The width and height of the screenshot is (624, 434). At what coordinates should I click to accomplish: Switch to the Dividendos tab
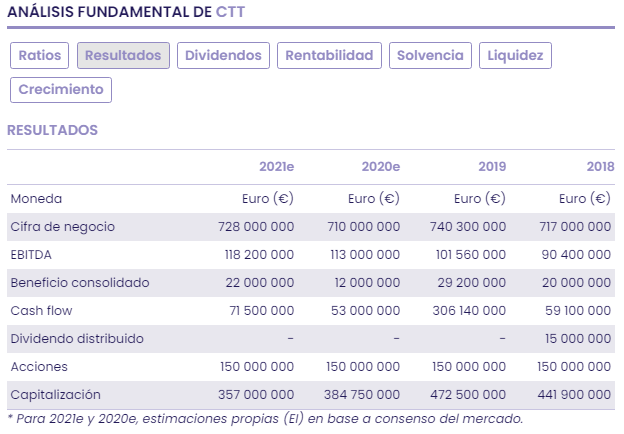point(223,56)
